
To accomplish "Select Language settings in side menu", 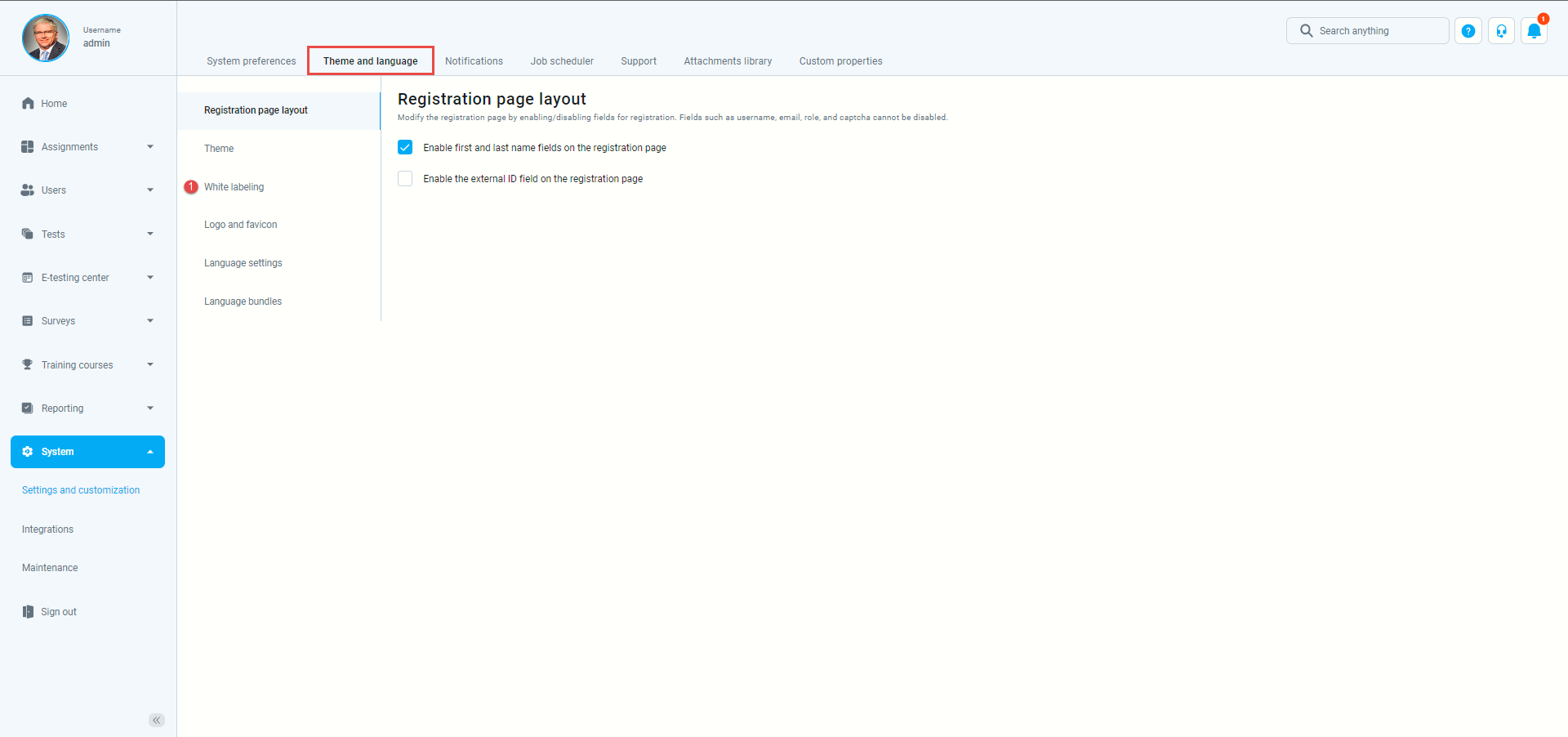I will (x=243, y=263).
